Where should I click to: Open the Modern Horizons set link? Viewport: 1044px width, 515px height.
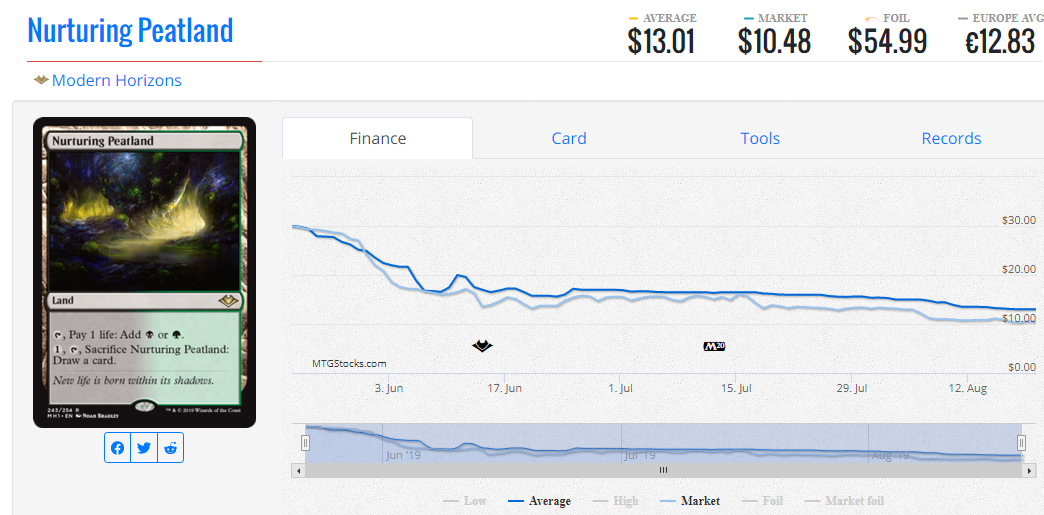tap(117, 81)
